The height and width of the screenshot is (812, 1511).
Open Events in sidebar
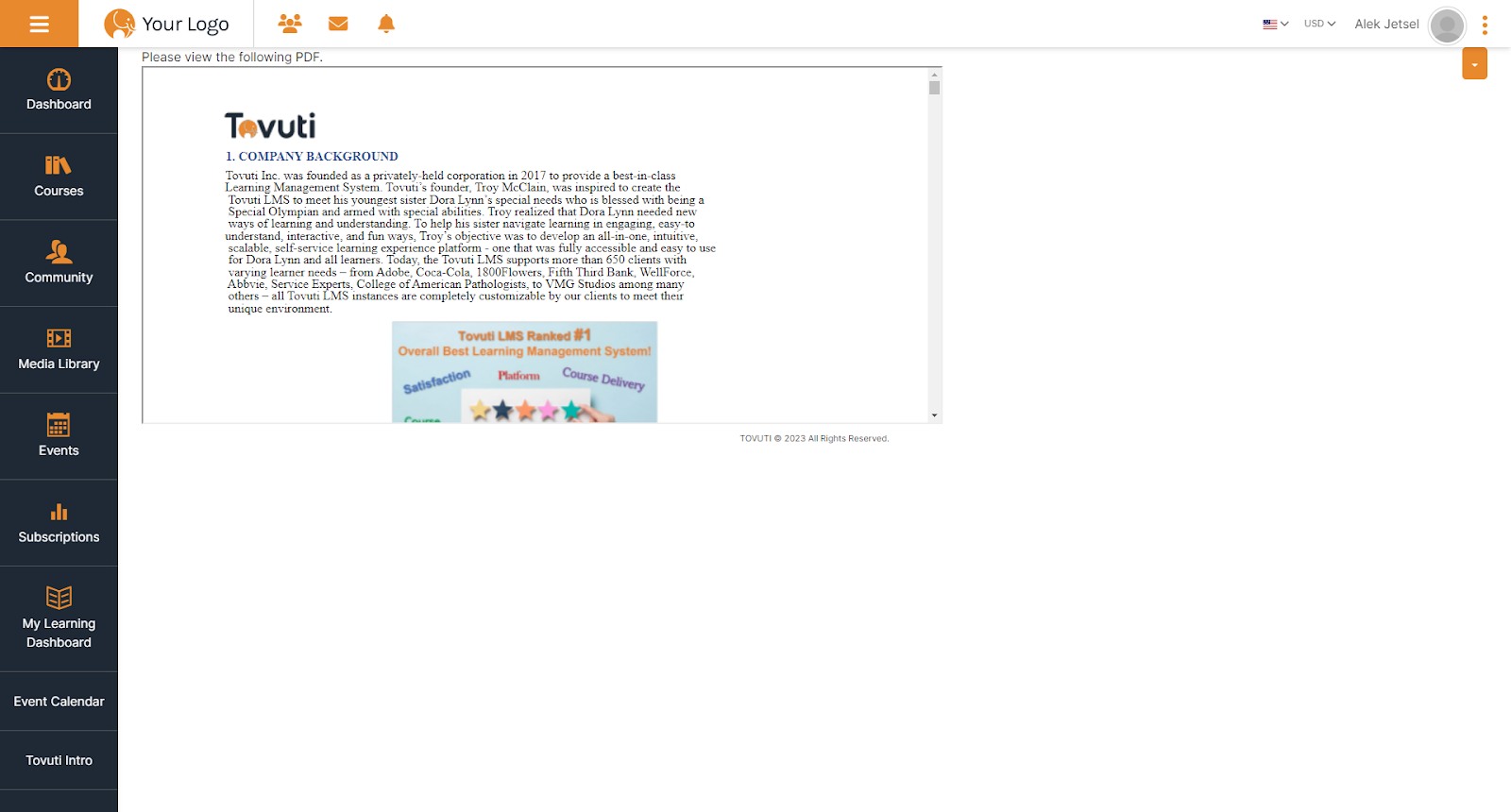[x=59, y=436]
